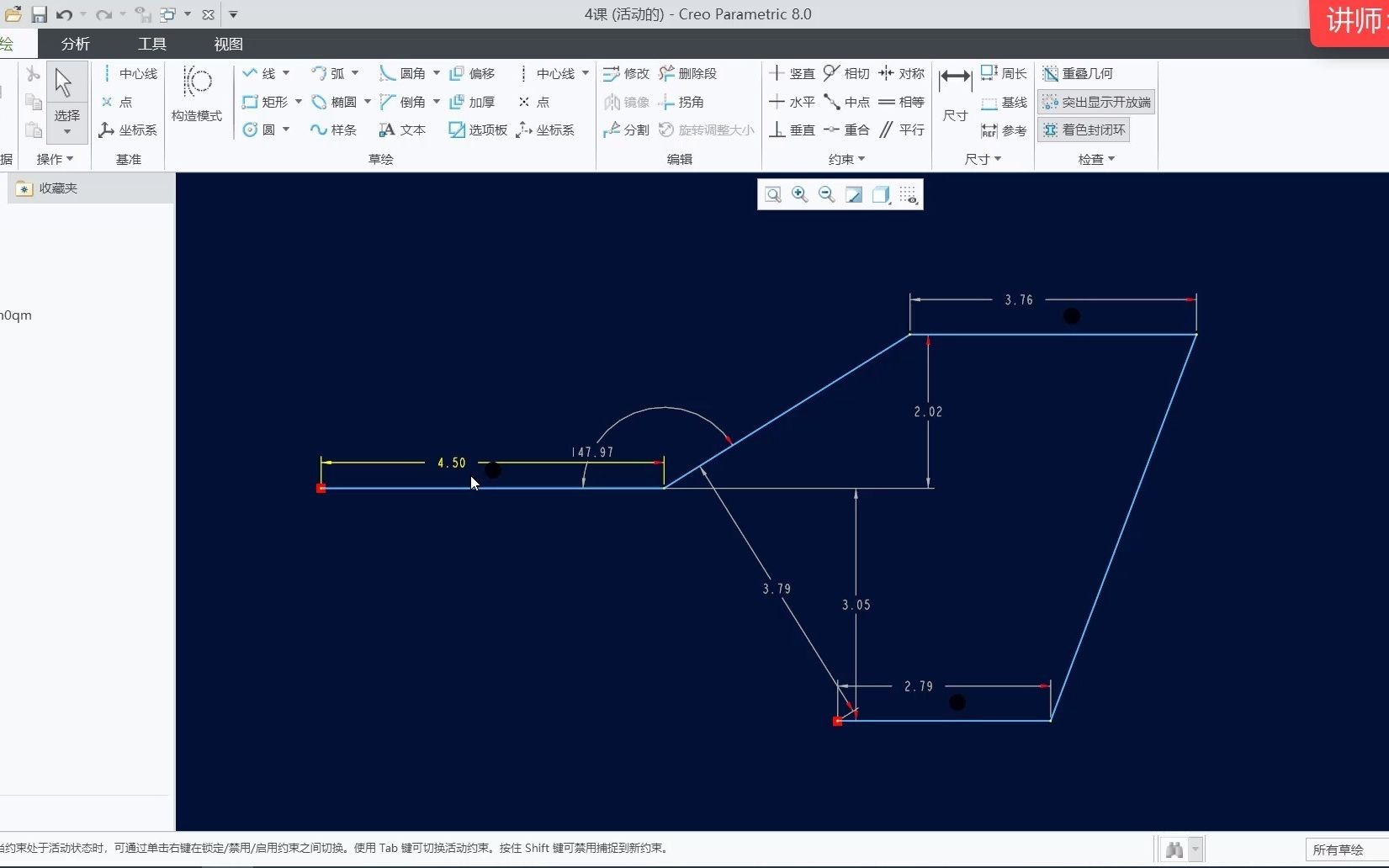The image size is (1389, 868).
Task: Expand the 检查 group menu
Action: pos(1096,159)
